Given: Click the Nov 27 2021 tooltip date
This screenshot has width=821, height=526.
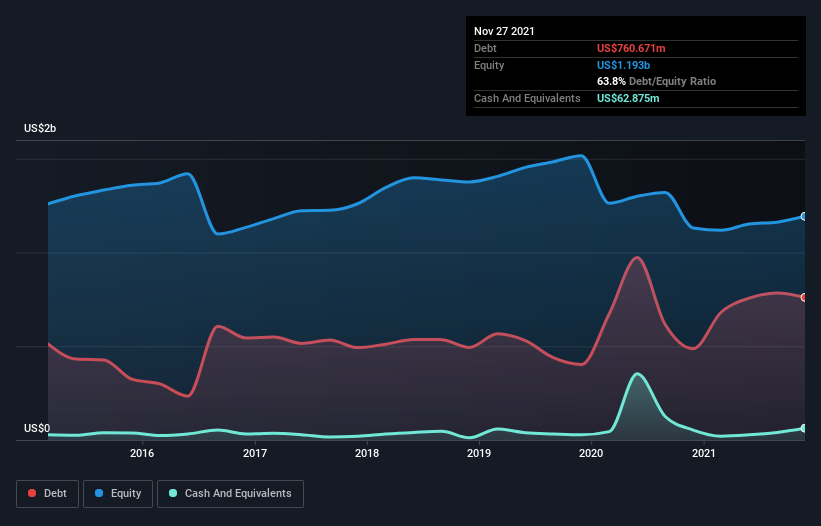Looking at the screenshot, I should (504, 31).
